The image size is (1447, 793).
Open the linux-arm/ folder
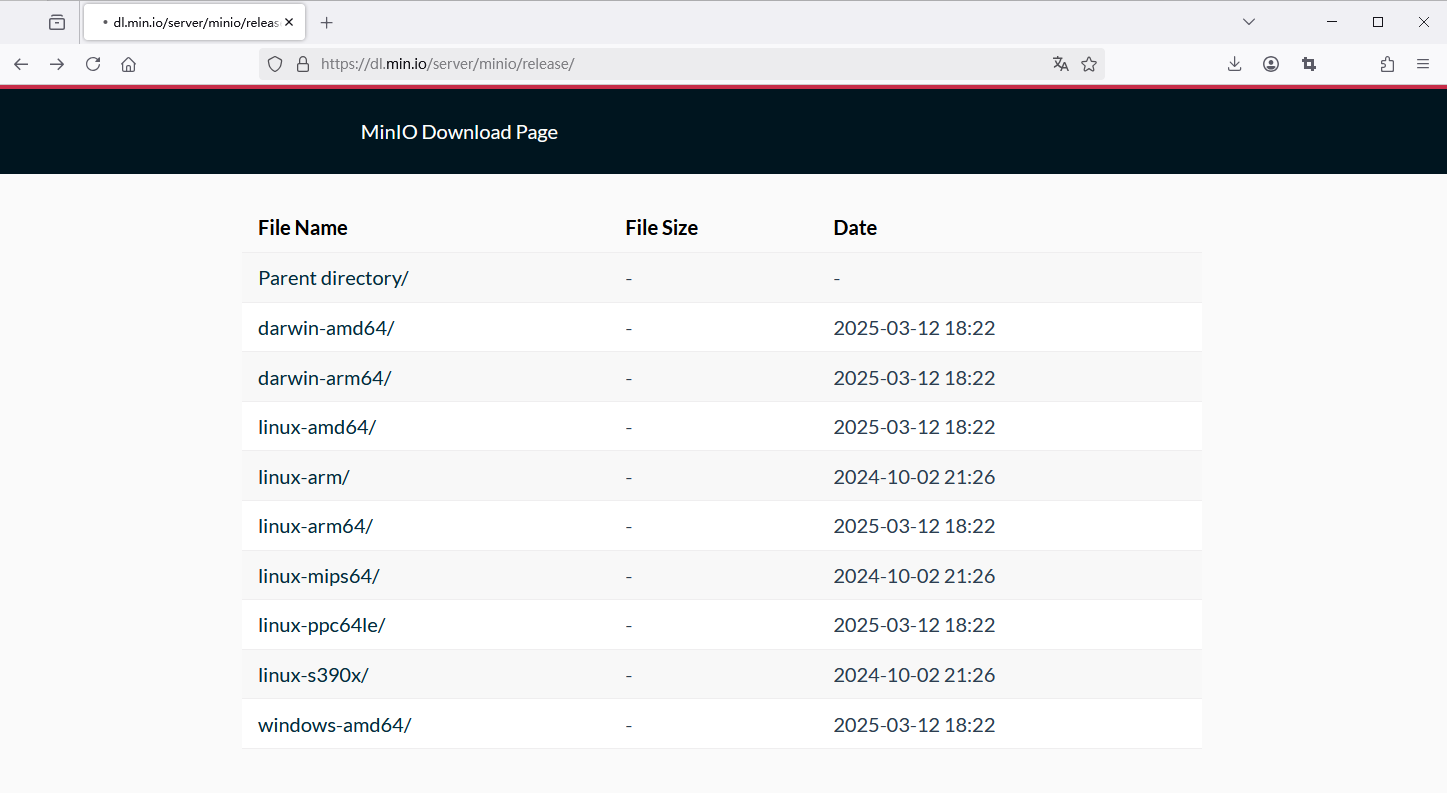tap(304, 477)
